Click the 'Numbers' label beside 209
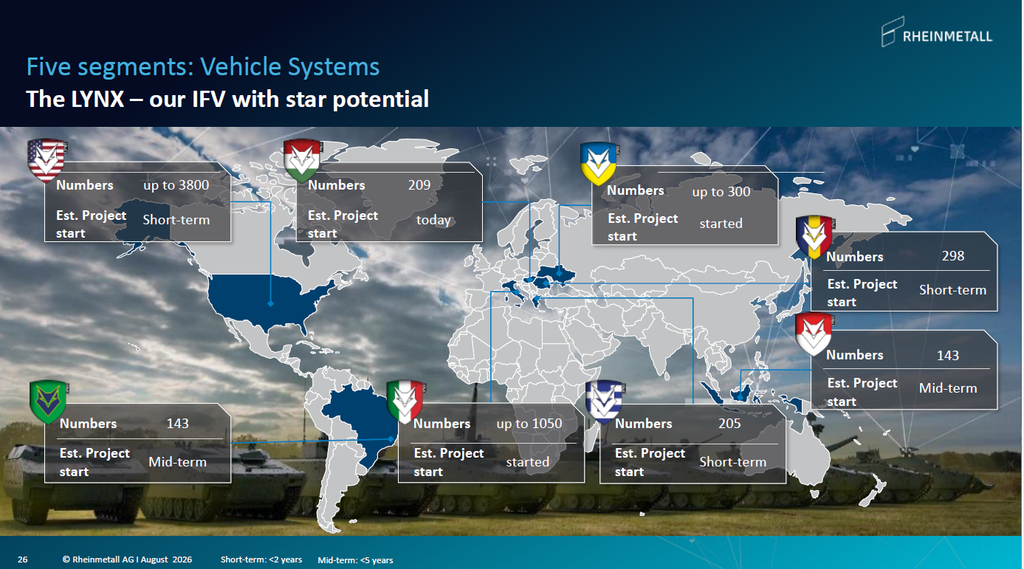 (336, 185)
